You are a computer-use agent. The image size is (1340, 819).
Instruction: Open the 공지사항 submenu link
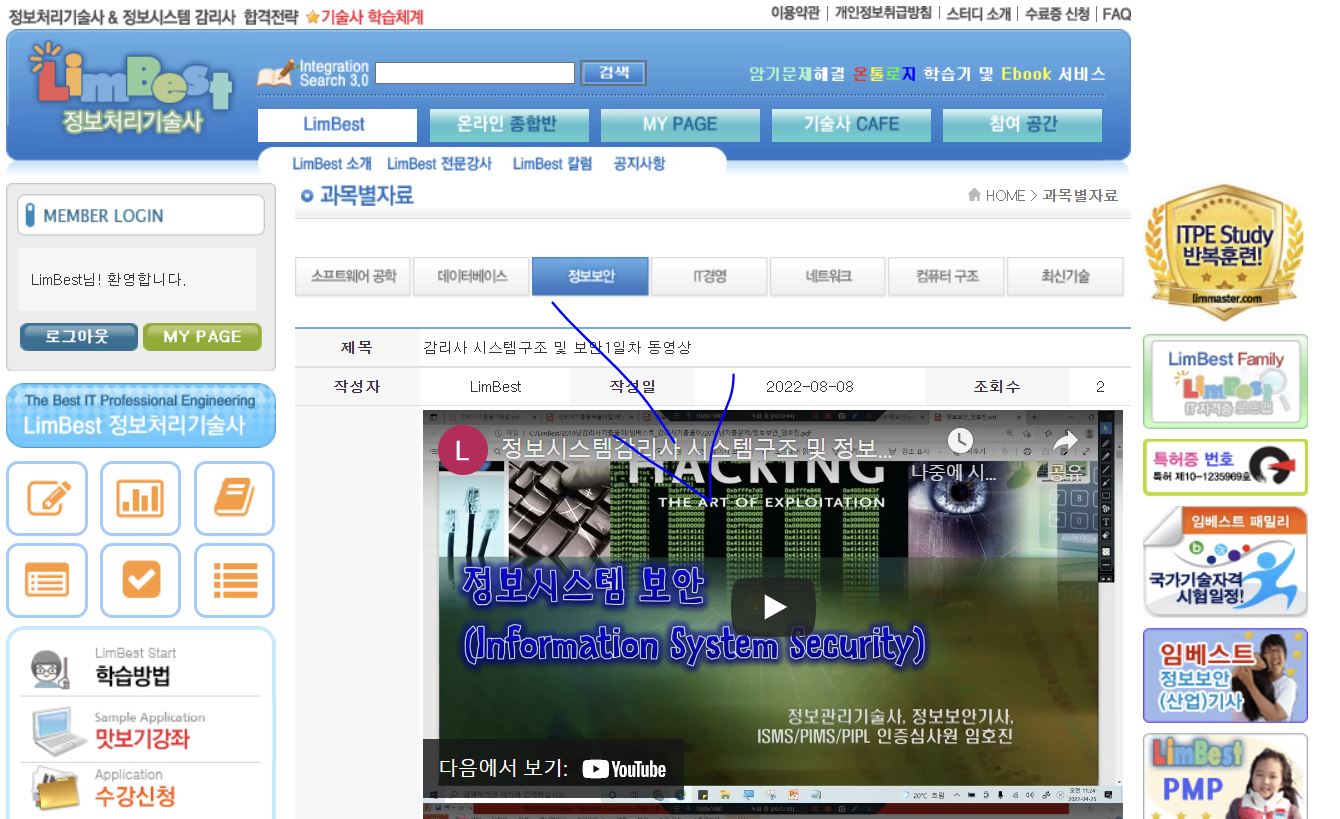pyautogui.click(x=639, y=164)
